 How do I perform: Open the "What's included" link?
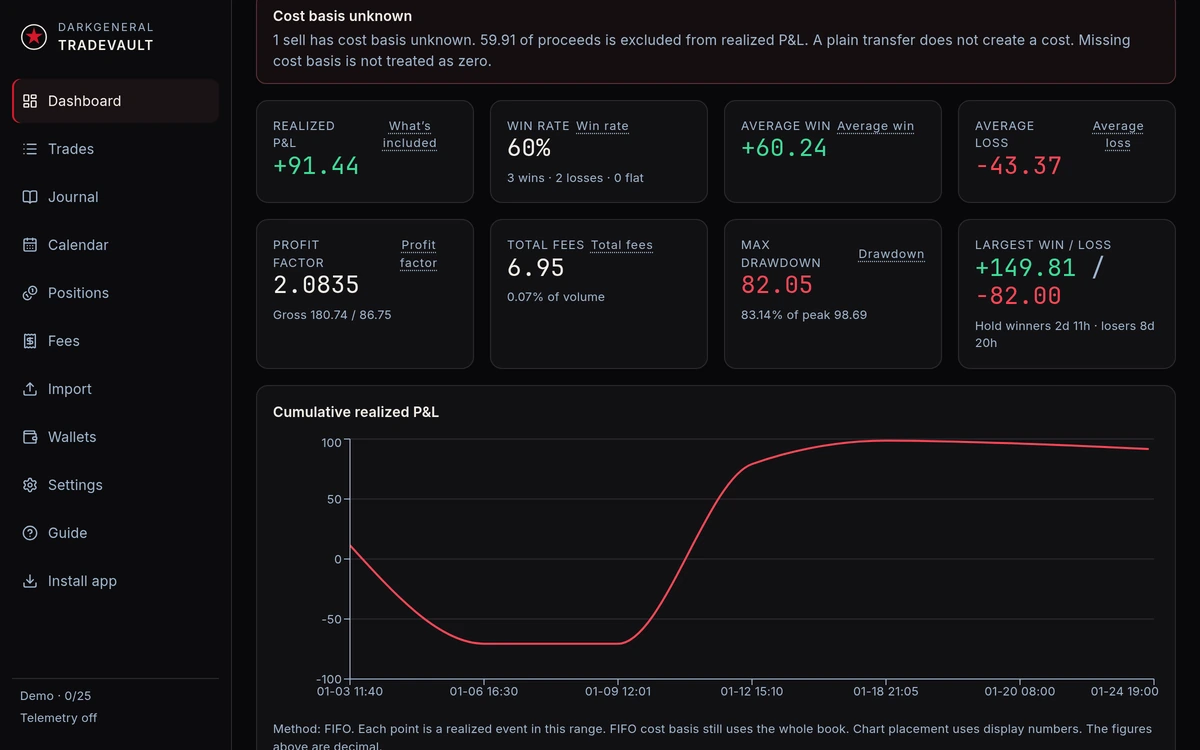[410, 135]
